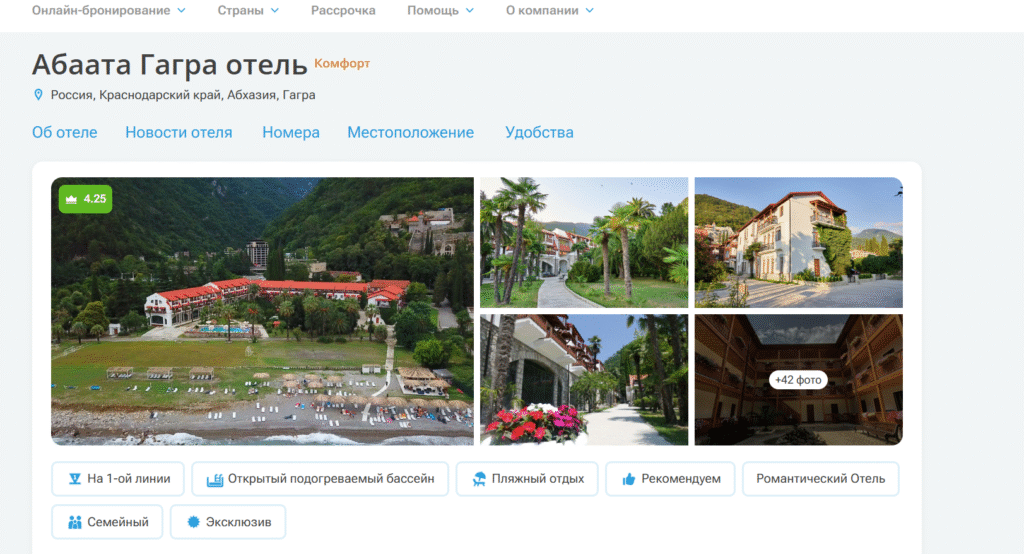Viewport: 1024px width, 554px height.
Task: Click the hotel address text
Action: click(x=183, y=95)
